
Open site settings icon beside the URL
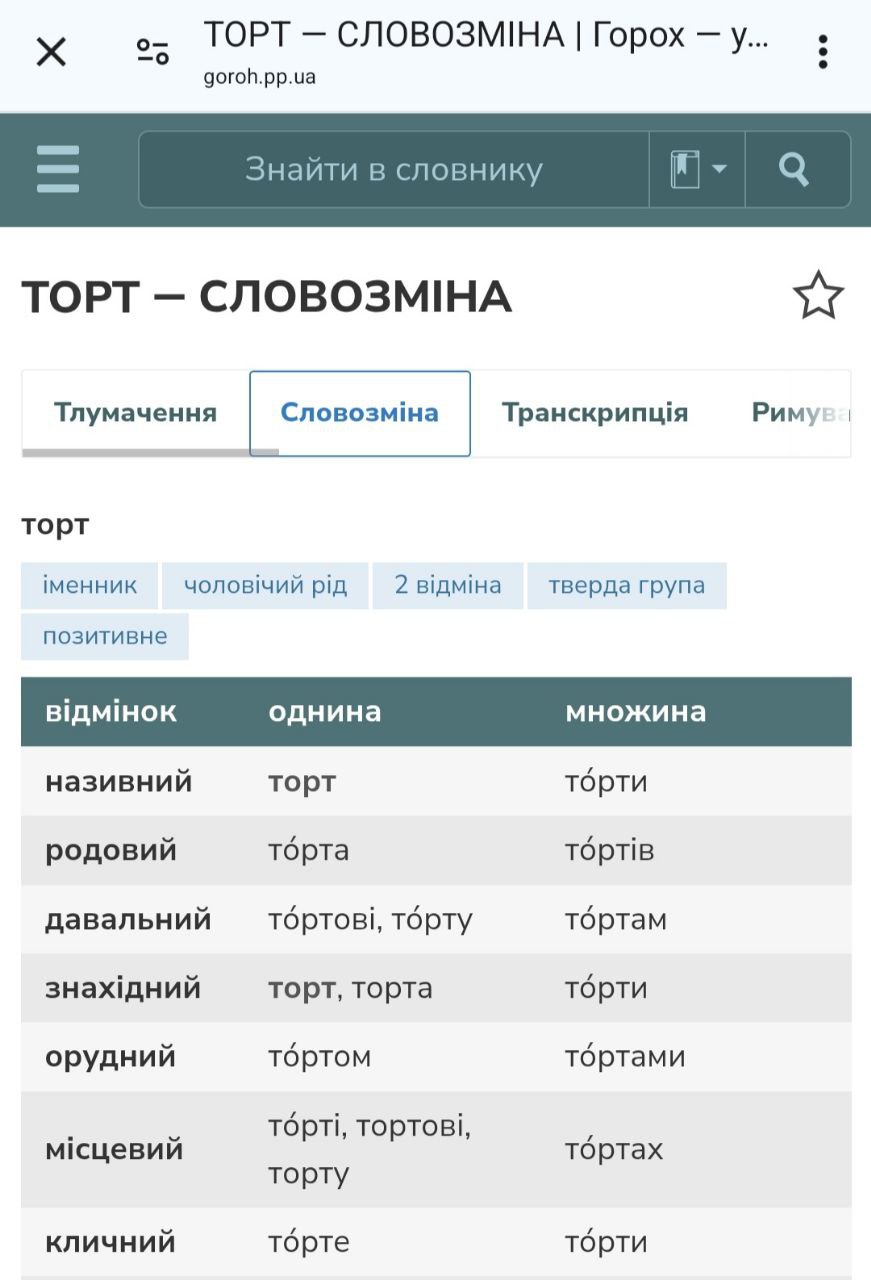click(153, 52)
